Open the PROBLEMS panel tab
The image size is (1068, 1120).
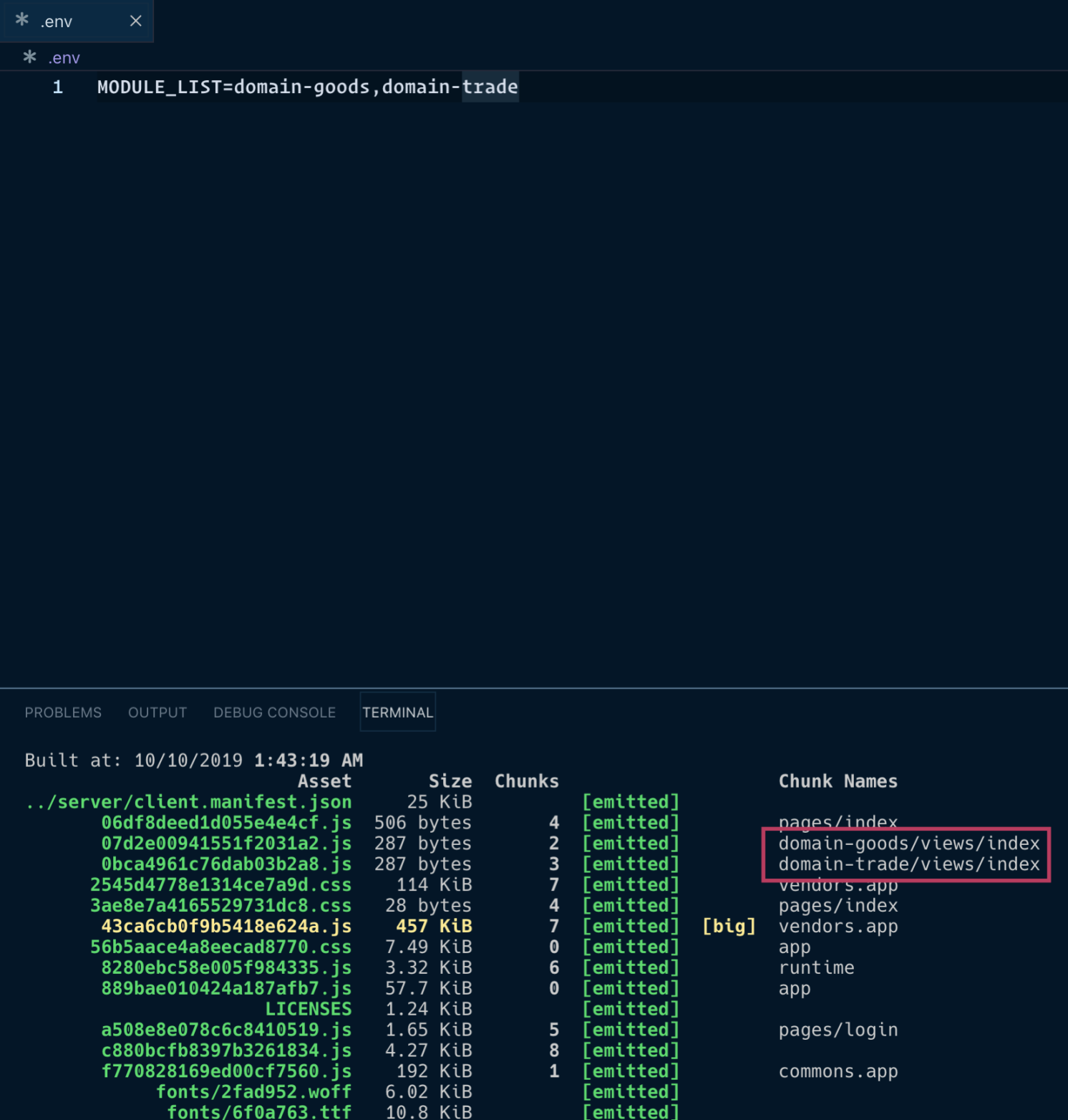(x=63, y=713)
